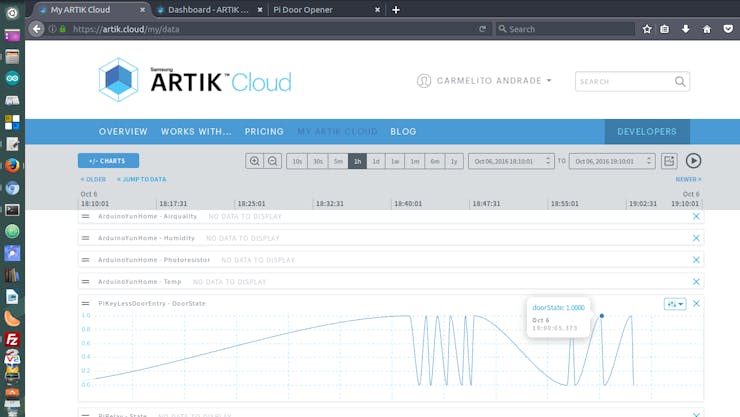Image resolution: width=740 pixels, height=417 pixels.
Task: Click the ARTIK Cloud logo
Action: click(195, 80)
